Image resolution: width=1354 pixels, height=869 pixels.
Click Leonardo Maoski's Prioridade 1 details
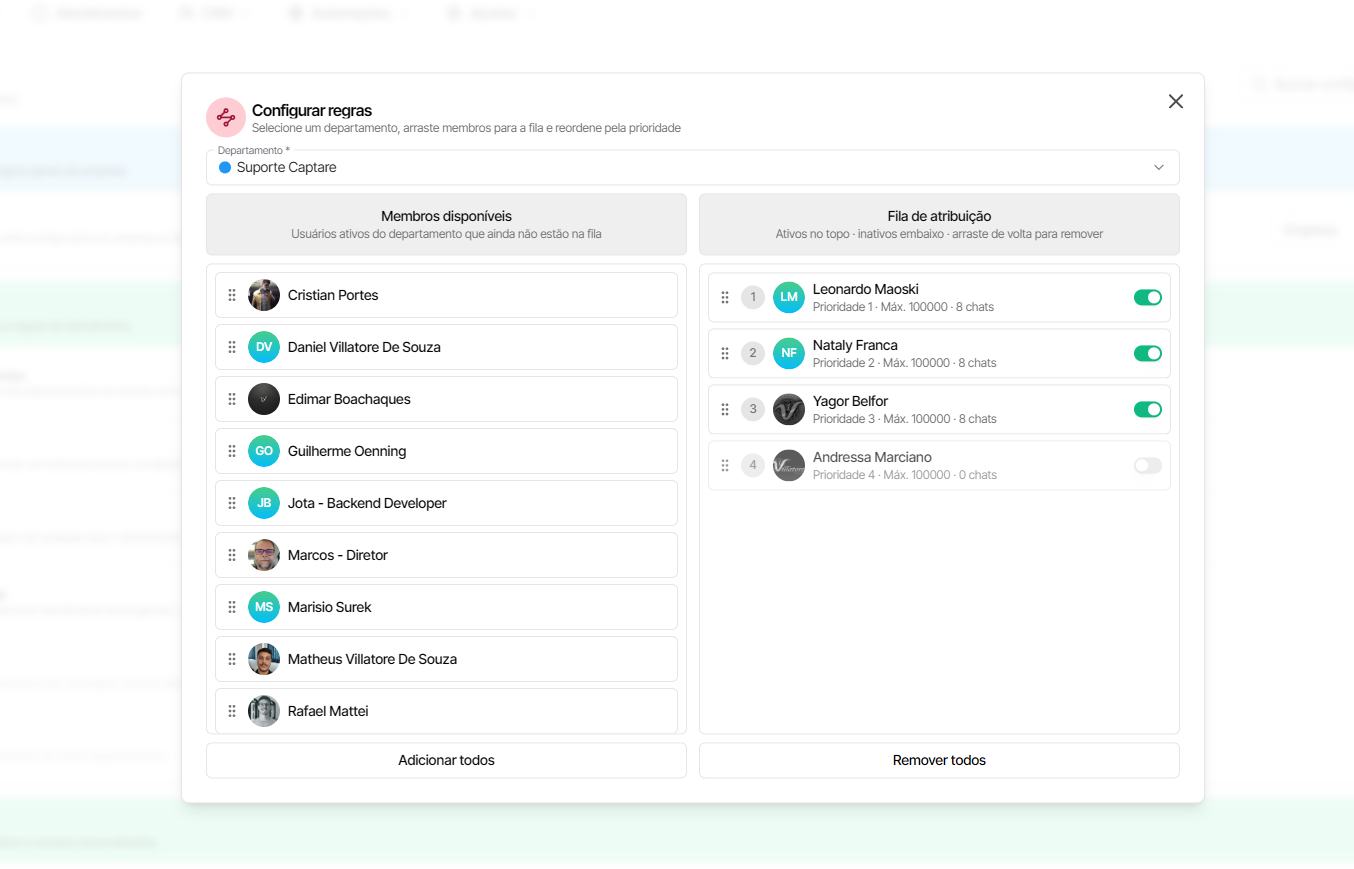(903, 307)
